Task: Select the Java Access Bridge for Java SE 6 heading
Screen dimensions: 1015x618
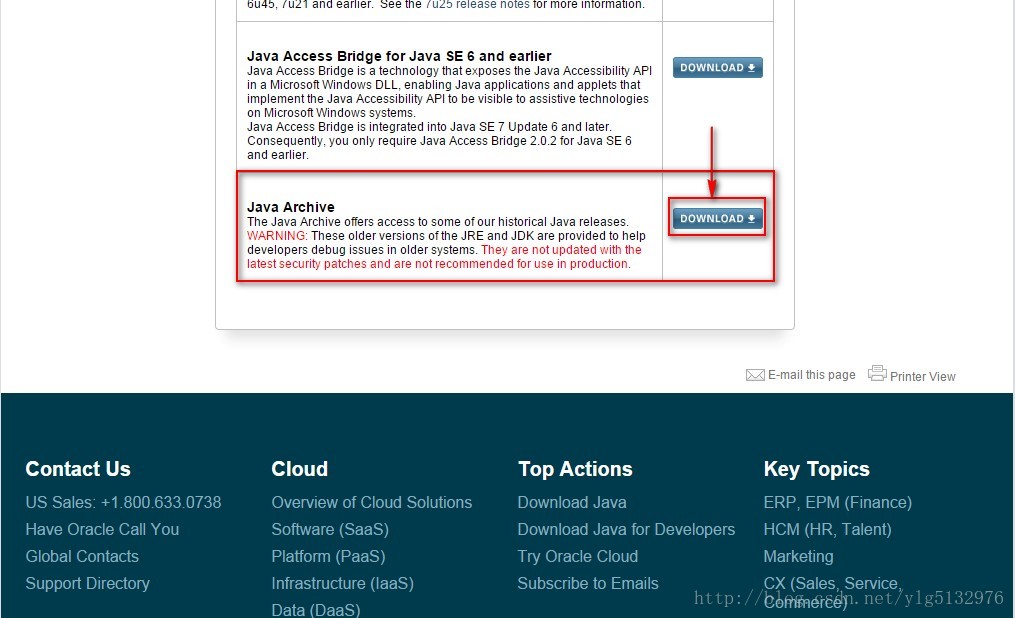Action: click(399, 56)
